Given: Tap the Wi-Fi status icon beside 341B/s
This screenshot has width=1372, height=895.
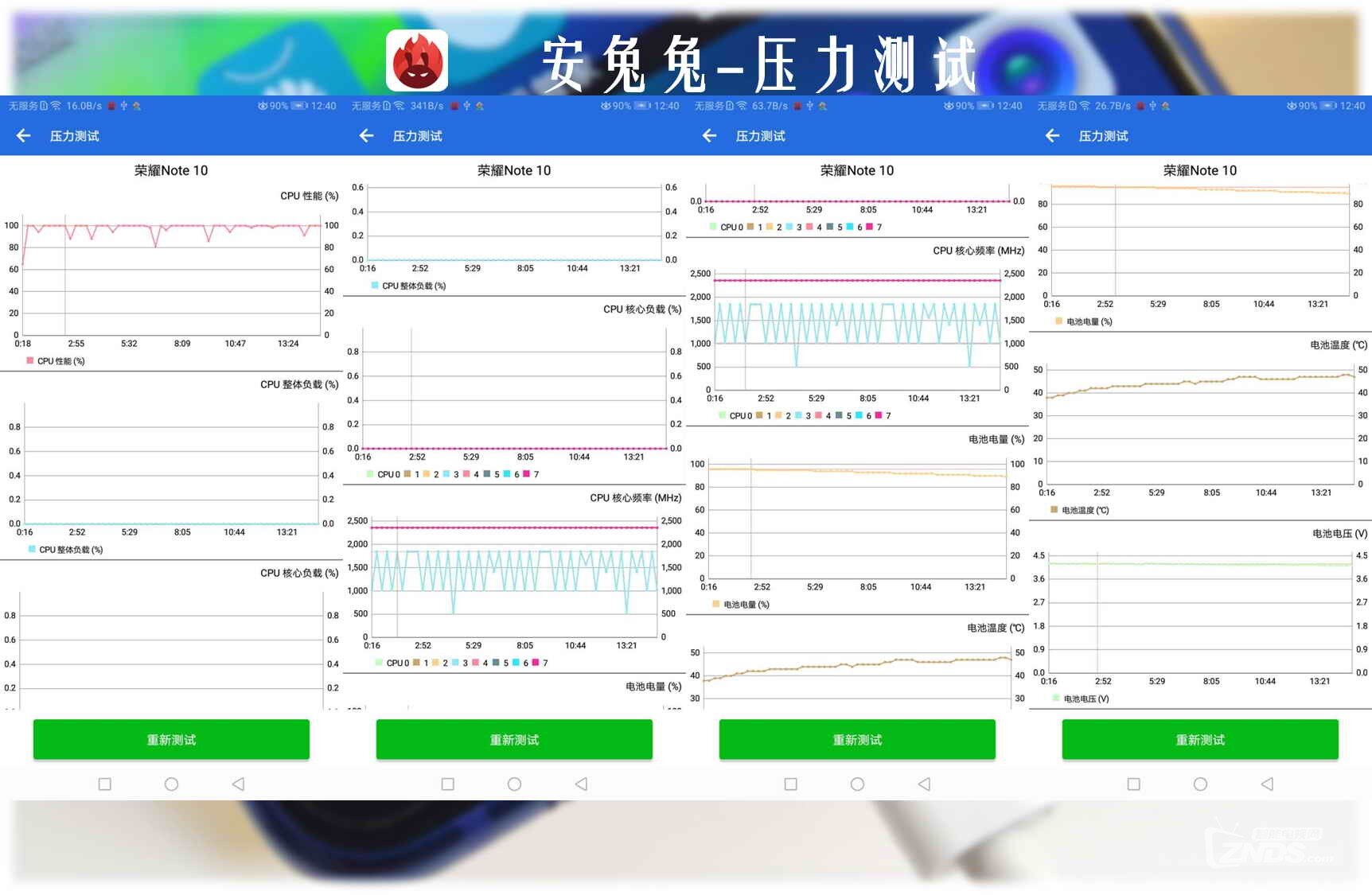Looking at the screenshot, I should (x=399, y=106).
